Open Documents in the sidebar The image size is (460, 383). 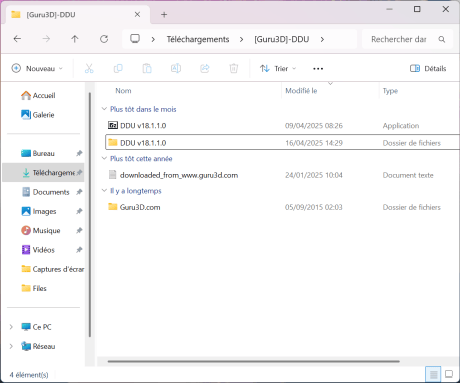coord(46,192)
